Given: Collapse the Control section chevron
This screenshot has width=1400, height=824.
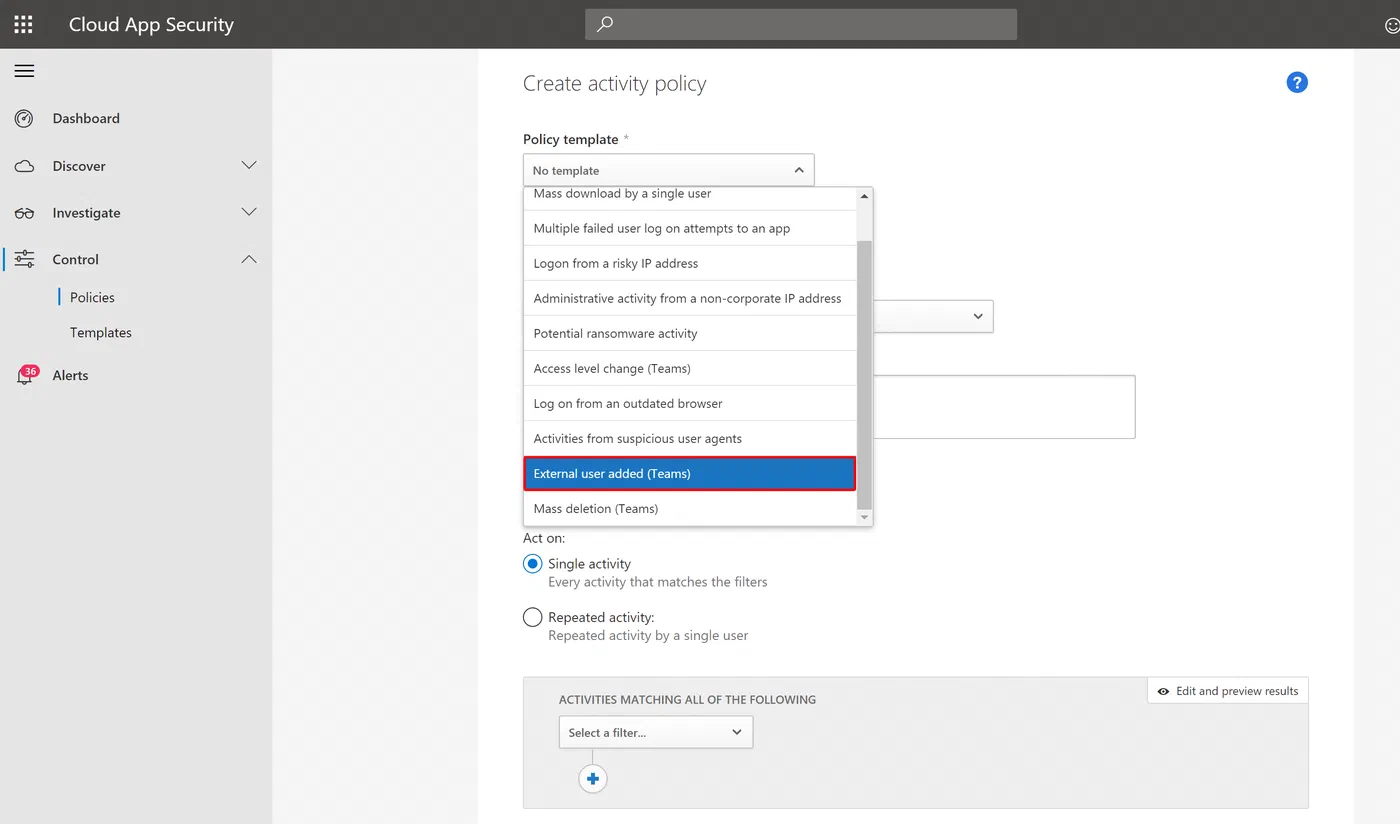Looking at the screenshot, I should click(x=249, y=259).
